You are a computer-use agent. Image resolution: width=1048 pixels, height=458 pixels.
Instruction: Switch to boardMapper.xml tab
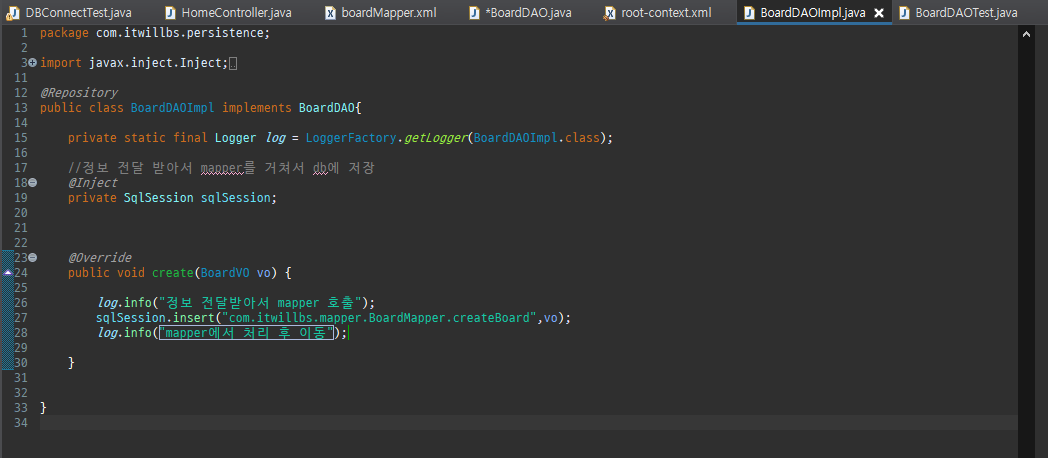click(x=388, y=12)
